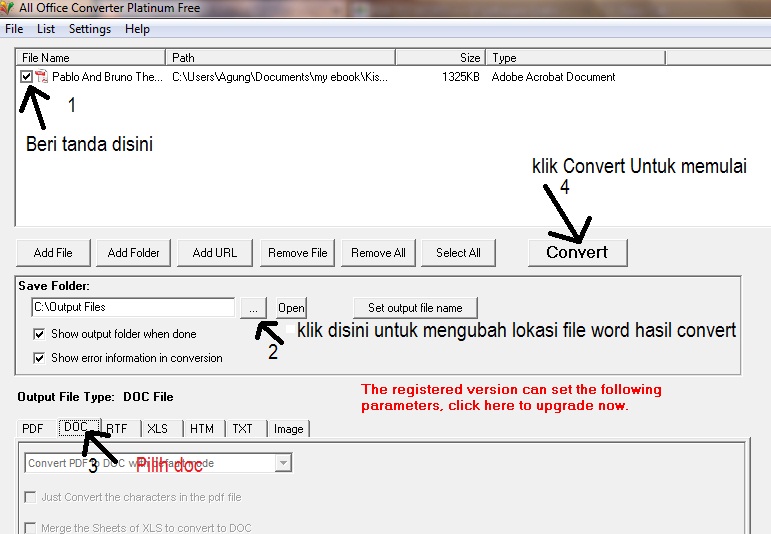Tick Merge the Sheets of XLS checkbox
Viewport: 771px width, 534px height.
[30, 528]
